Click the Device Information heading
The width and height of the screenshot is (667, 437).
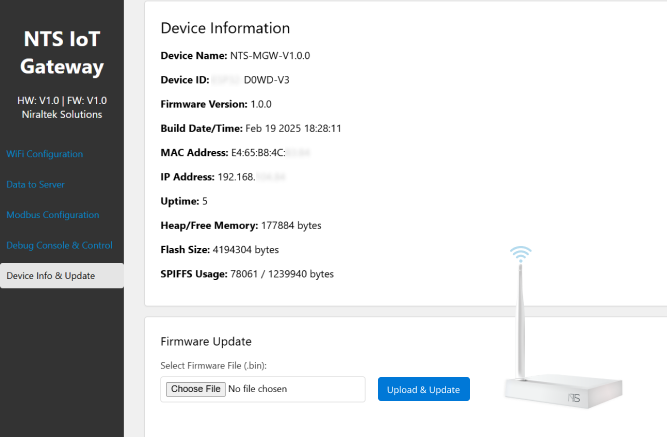coord(225,28)
